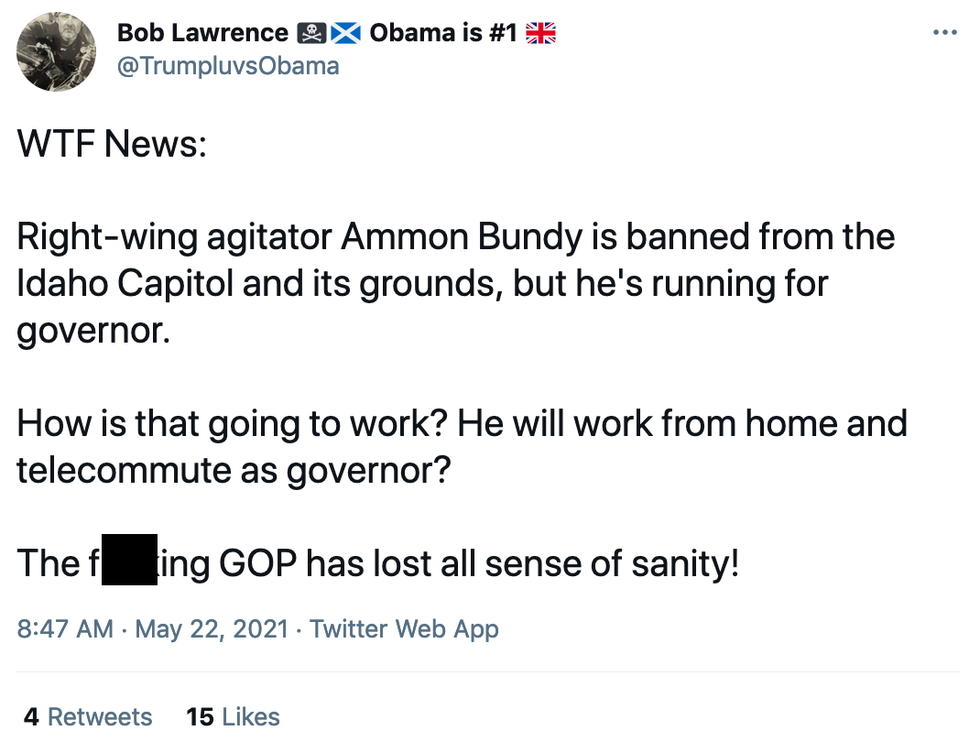
Task: Click the words "Idaho Capitol" in the tweet
Action: point(124,283)
